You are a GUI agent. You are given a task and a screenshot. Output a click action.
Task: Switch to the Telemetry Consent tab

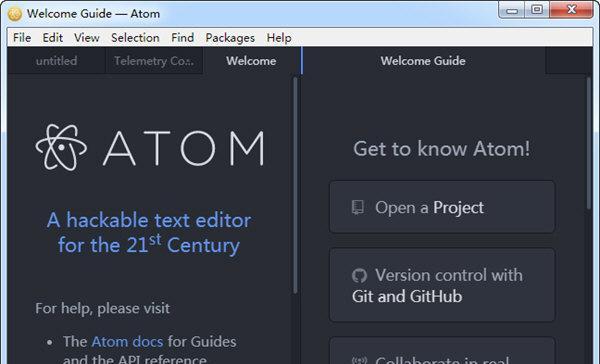coord(154,61)
